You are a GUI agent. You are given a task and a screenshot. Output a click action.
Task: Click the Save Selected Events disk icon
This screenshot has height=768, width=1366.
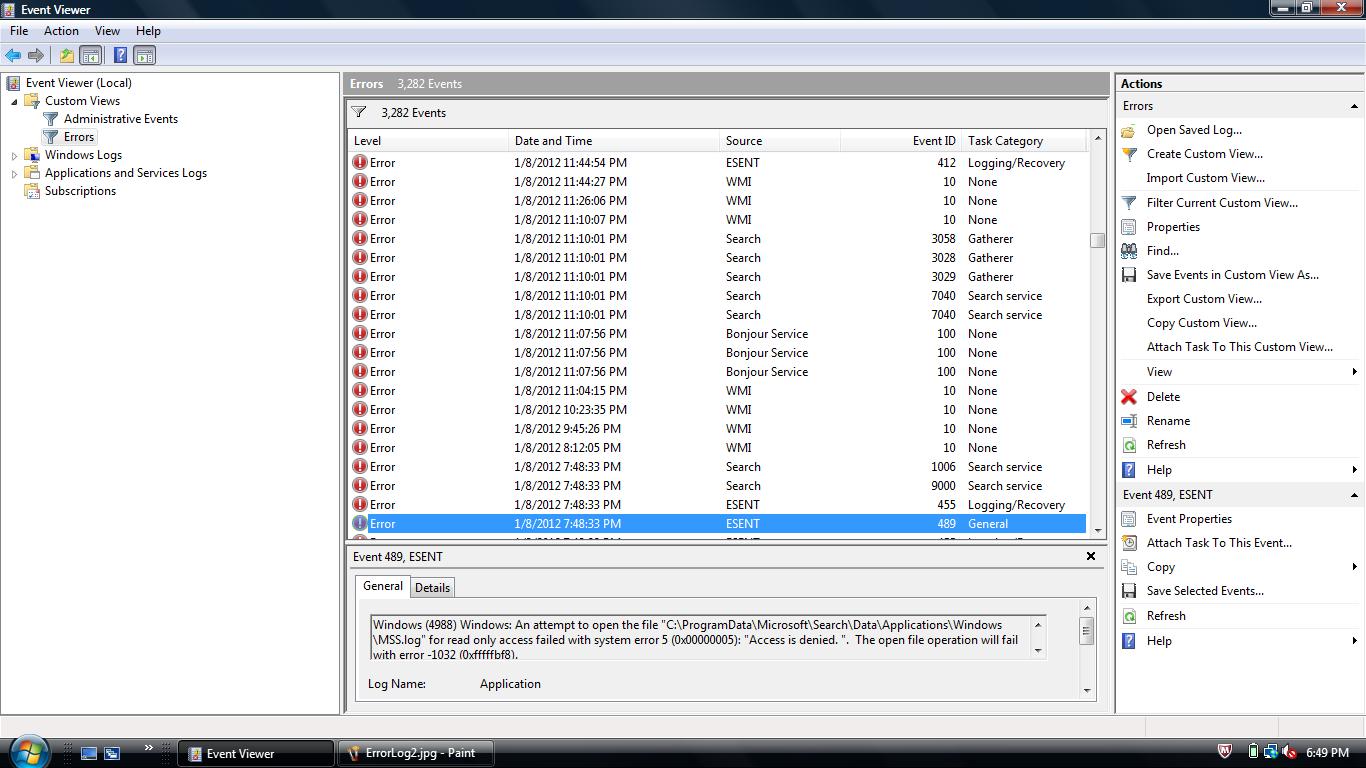click(x=1129, y=591)
